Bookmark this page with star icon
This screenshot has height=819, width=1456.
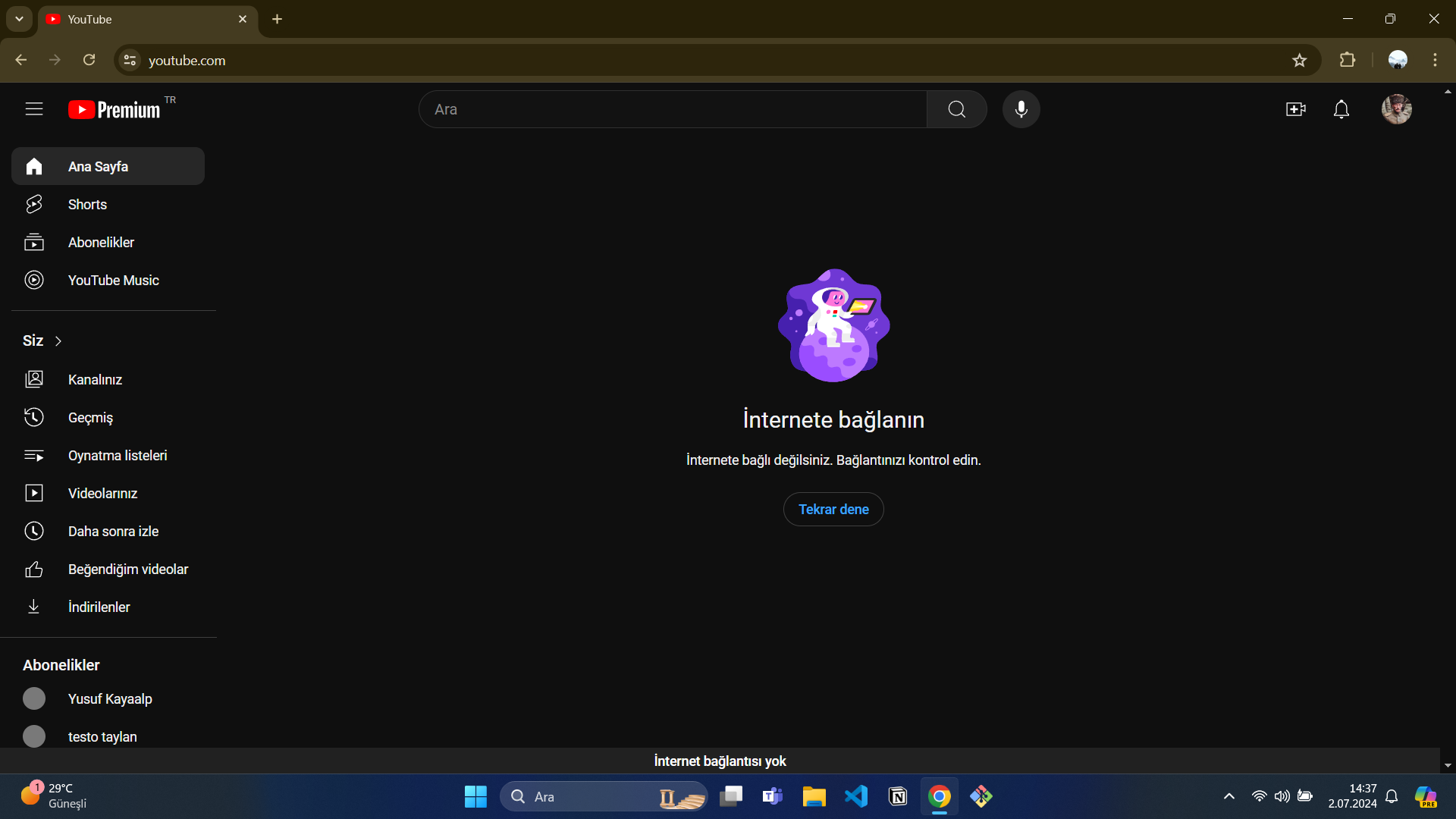tap(1299, 61)
